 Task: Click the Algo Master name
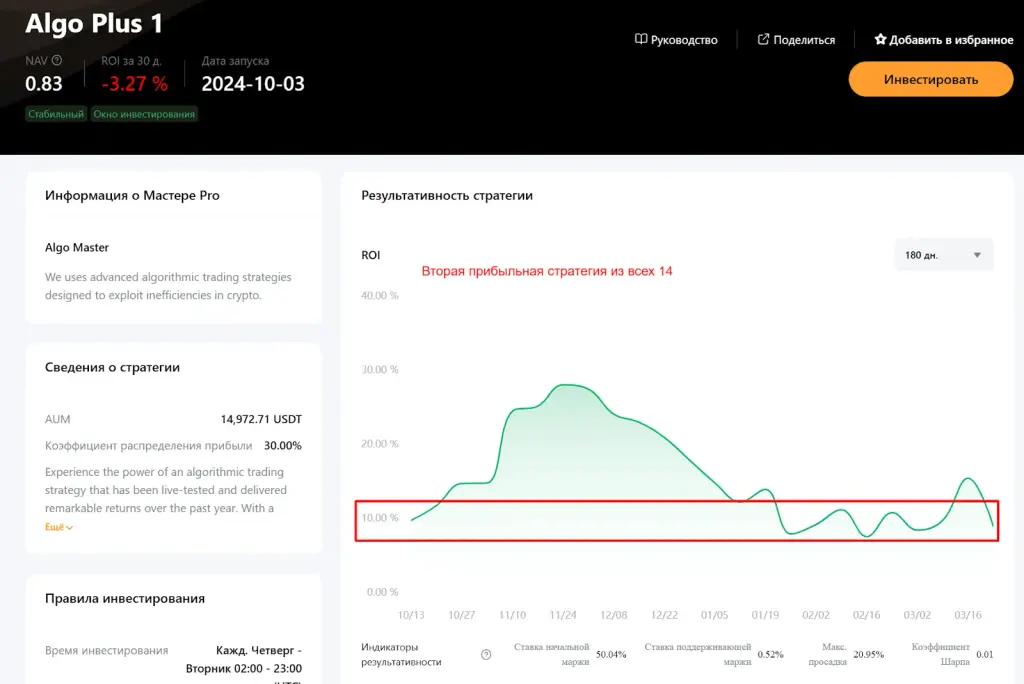pos(77,248)
